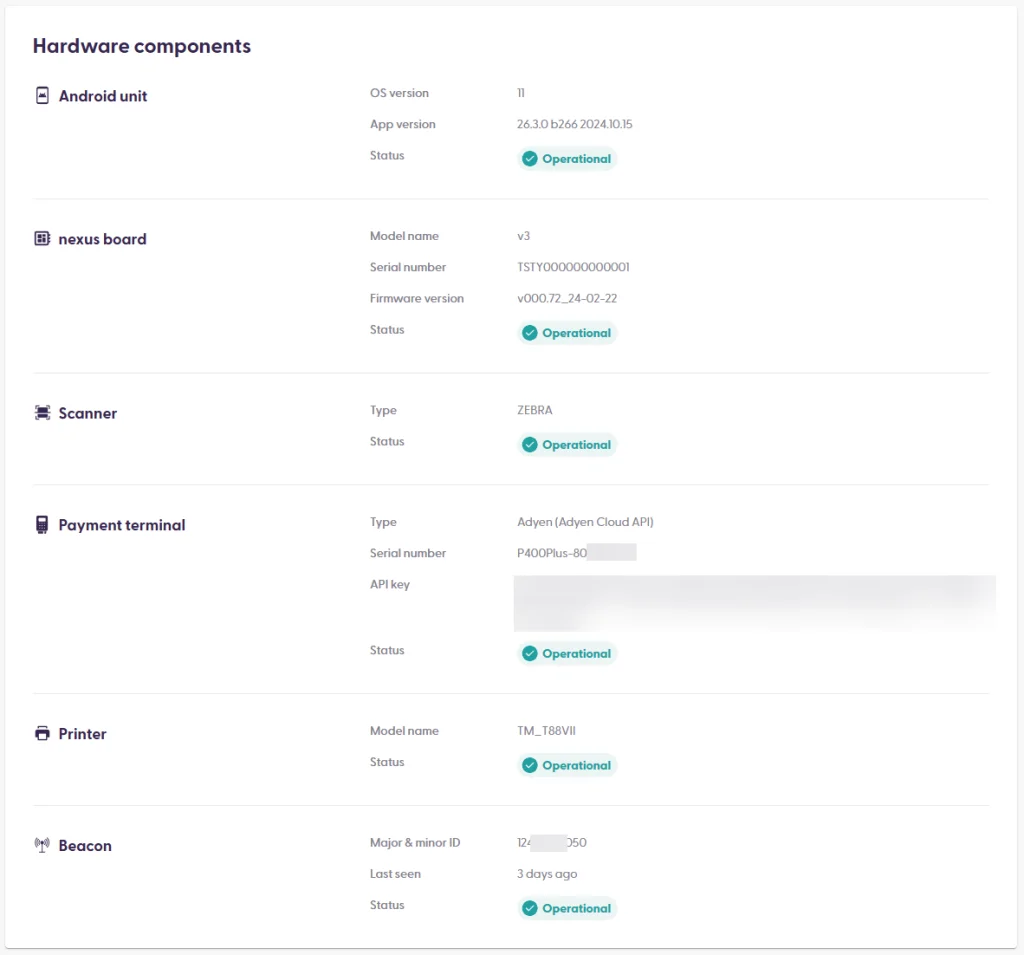Click the Android unit Operational checkmark icon
1024x955 pixels.
(x=530, y=159)
